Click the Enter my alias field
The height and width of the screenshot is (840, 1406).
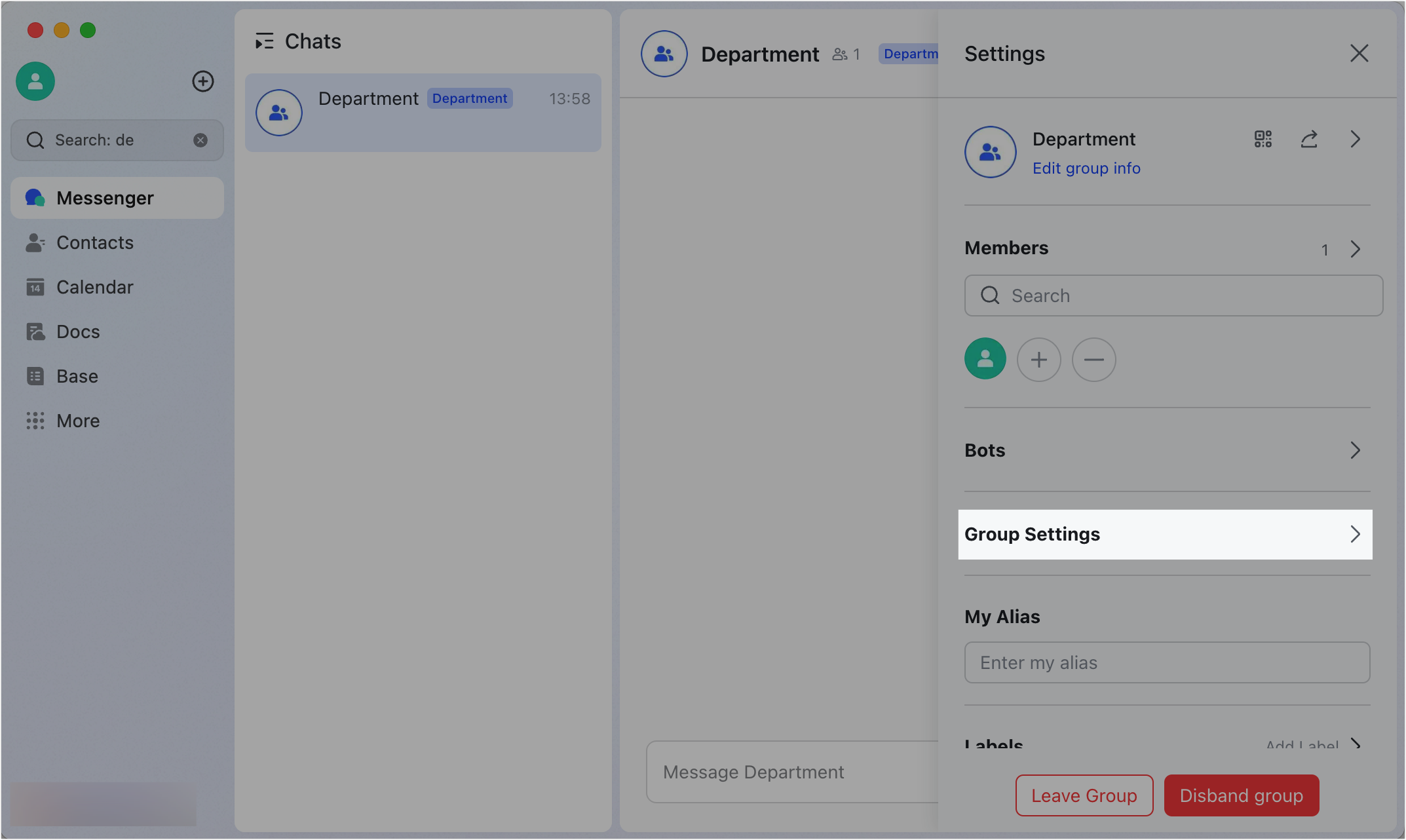(1166, 662)
